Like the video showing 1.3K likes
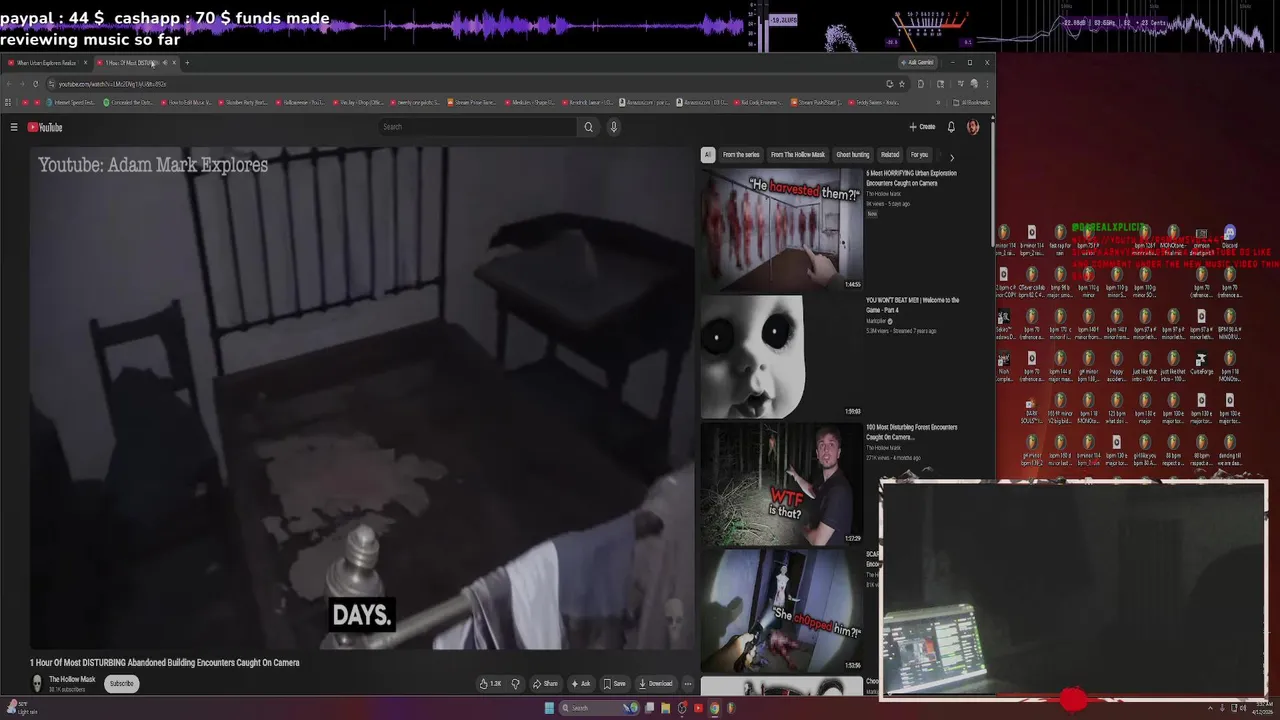This screenshot has width=1280, height=720. pos(490,684)
